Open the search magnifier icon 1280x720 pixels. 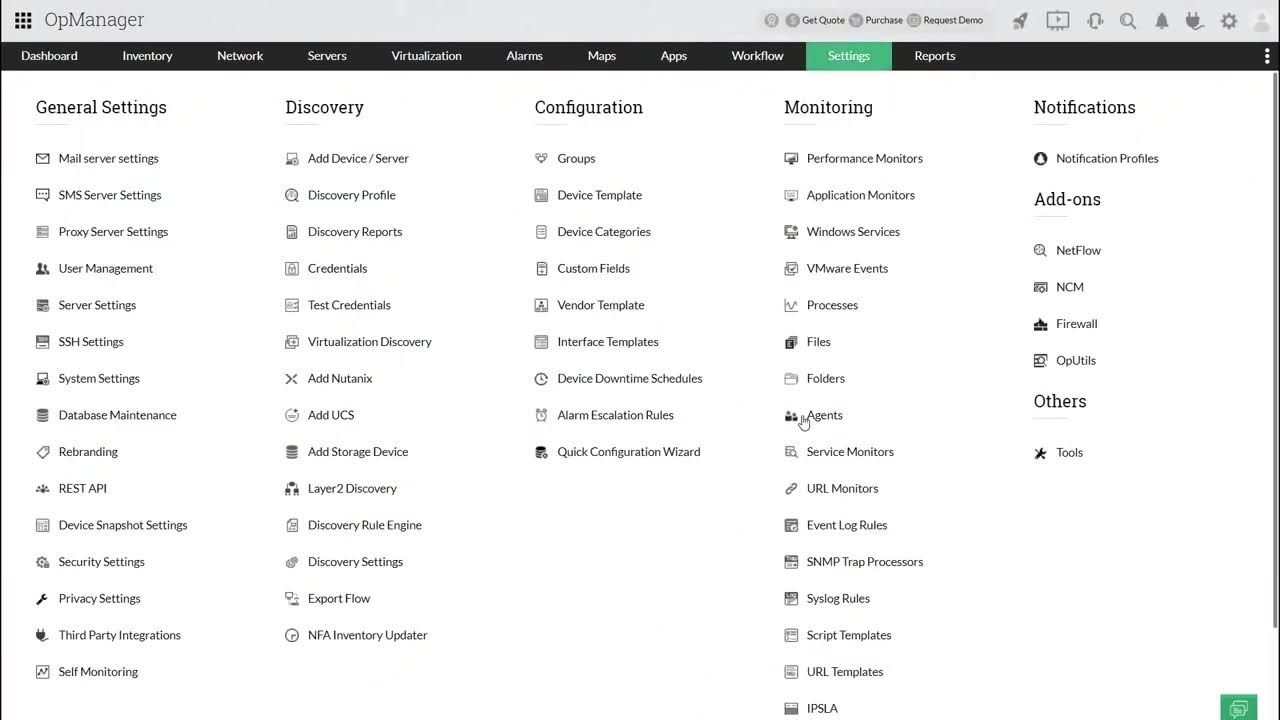point(1128,20)
